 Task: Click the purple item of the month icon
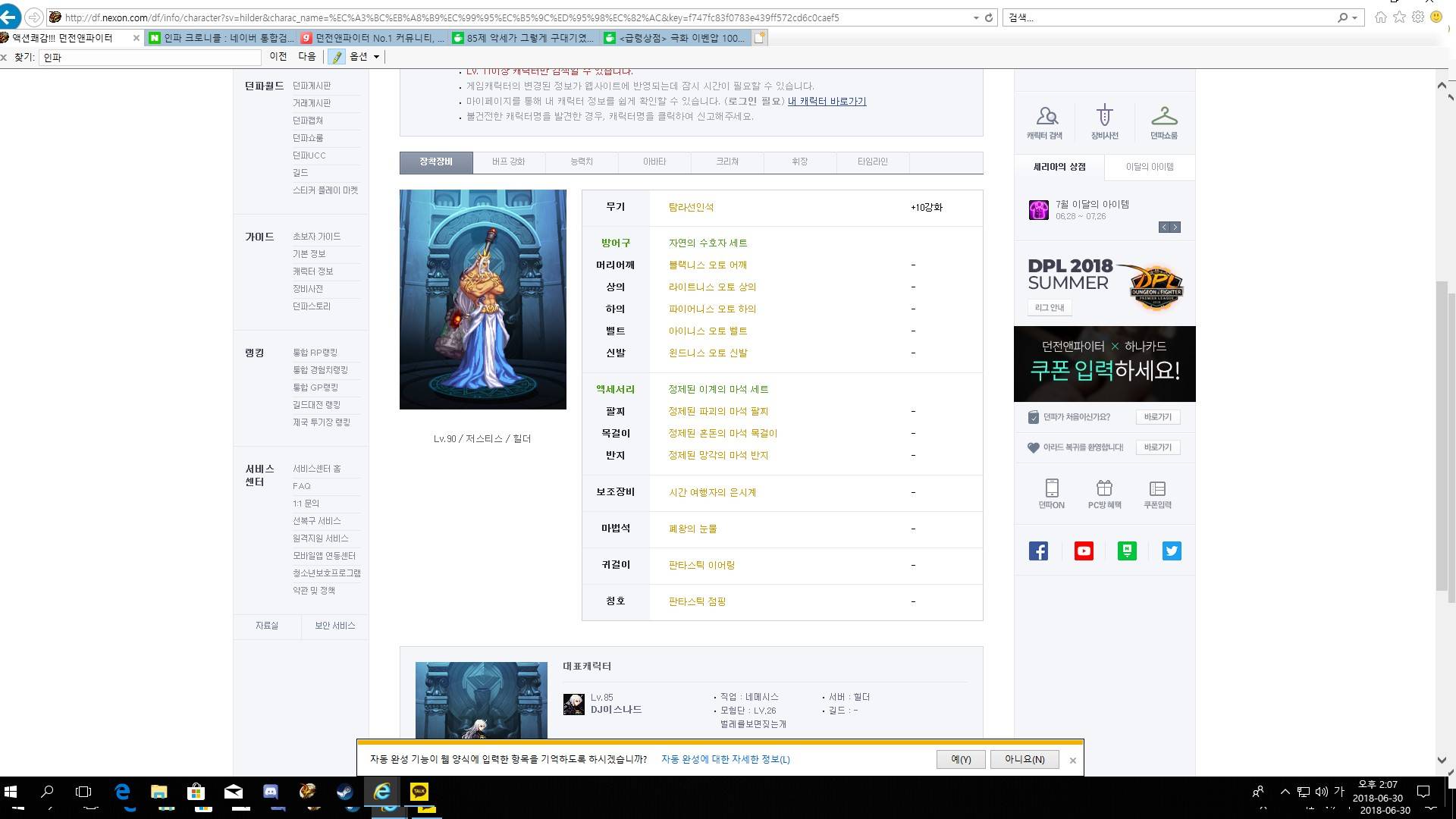(1039, 209)
